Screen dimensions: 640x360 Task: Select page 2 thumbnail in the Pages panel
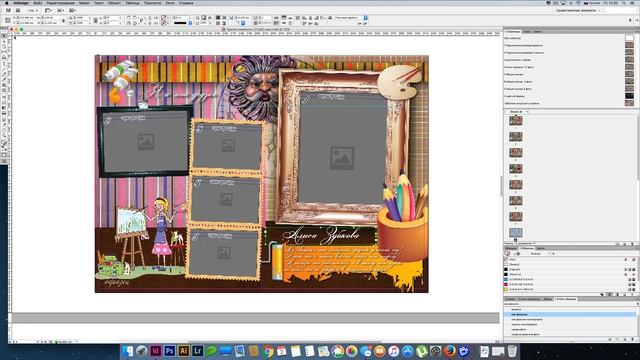516,136
